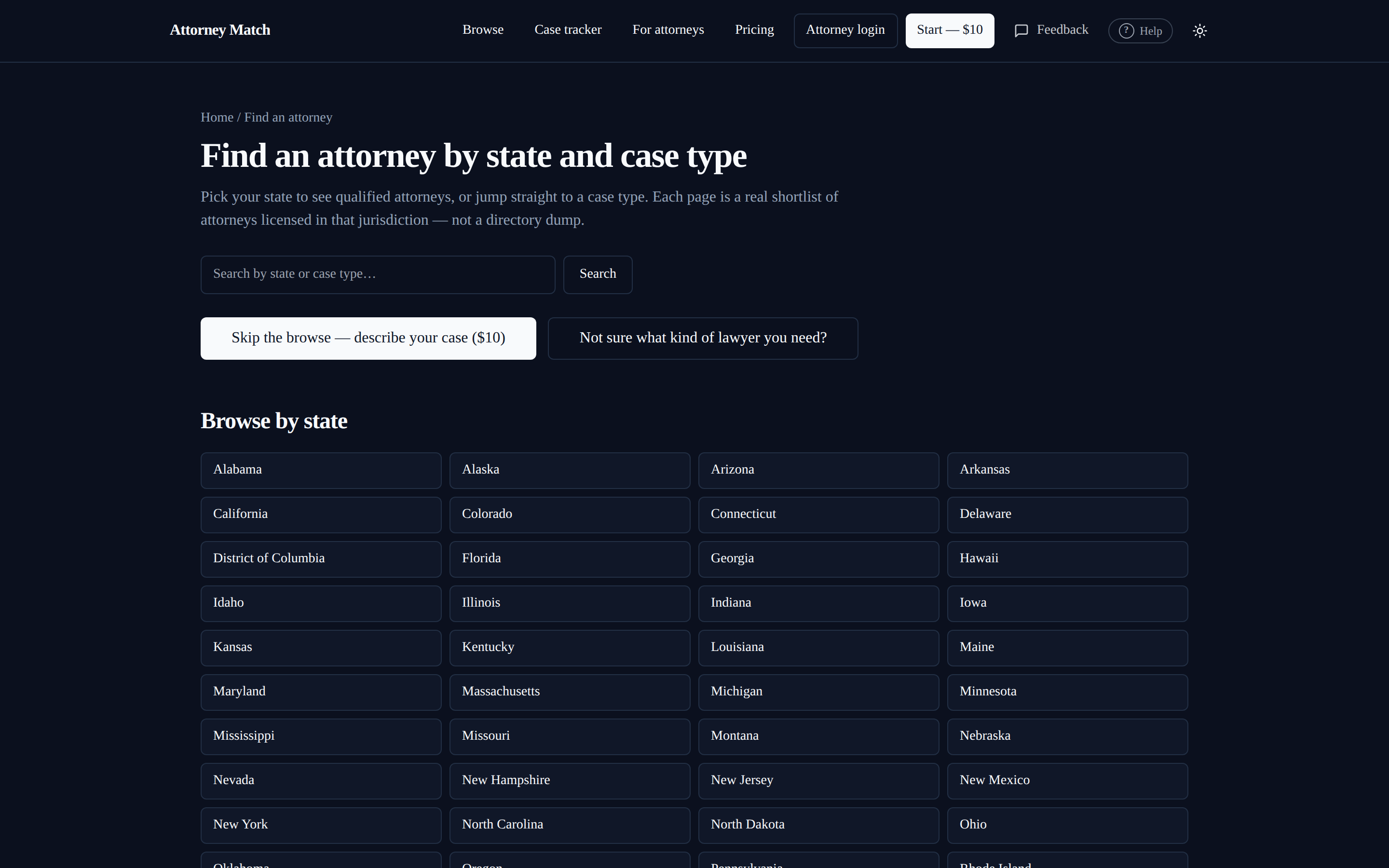Image resolution: width=1389 pixels, height=868 pixels.
Task: Click the Help question mark icon
Action: pyautogui.click(x=1126, y=31)
